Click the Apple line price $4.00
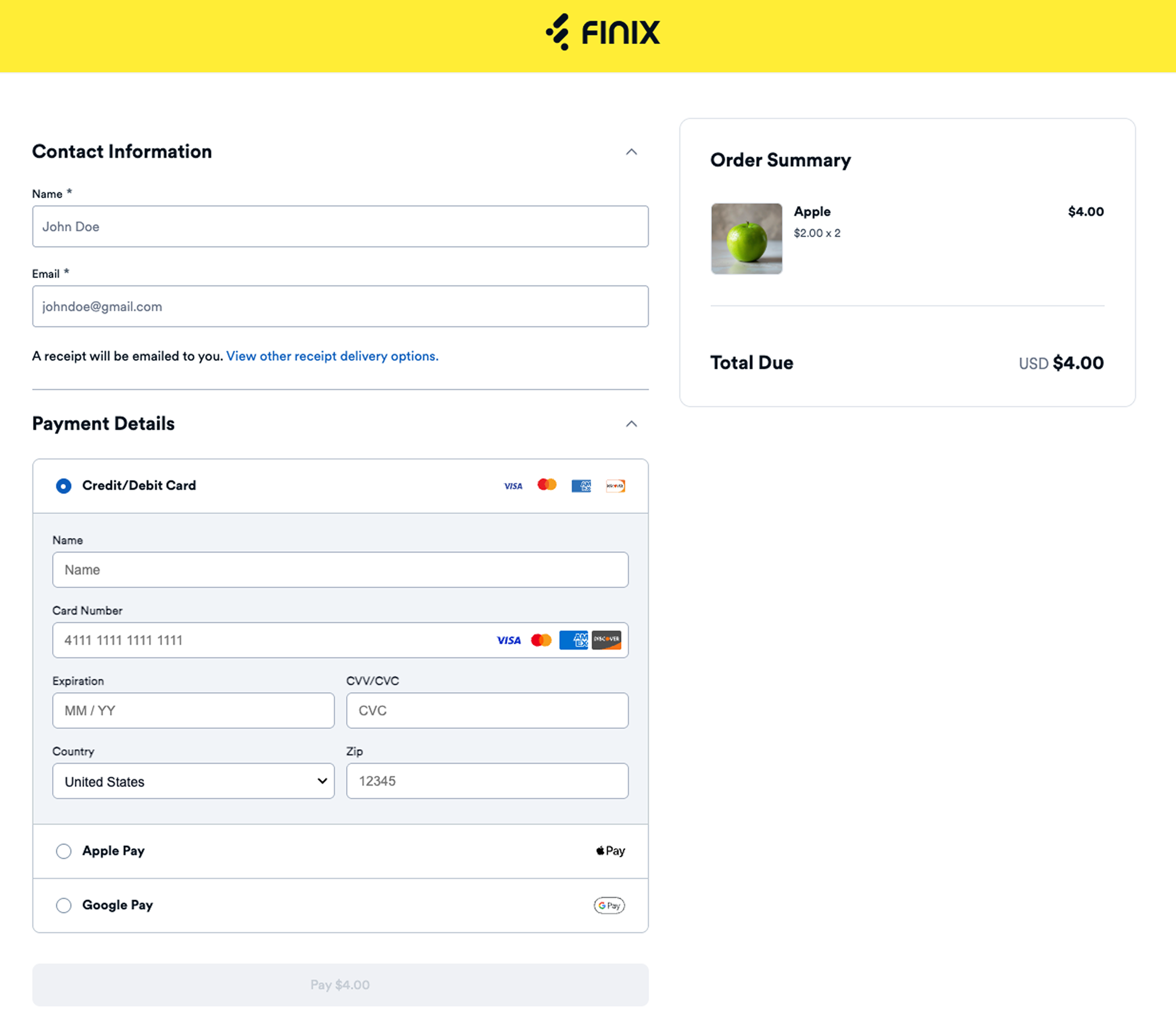This screenshot has width=1176, height=1033. 1086,212
